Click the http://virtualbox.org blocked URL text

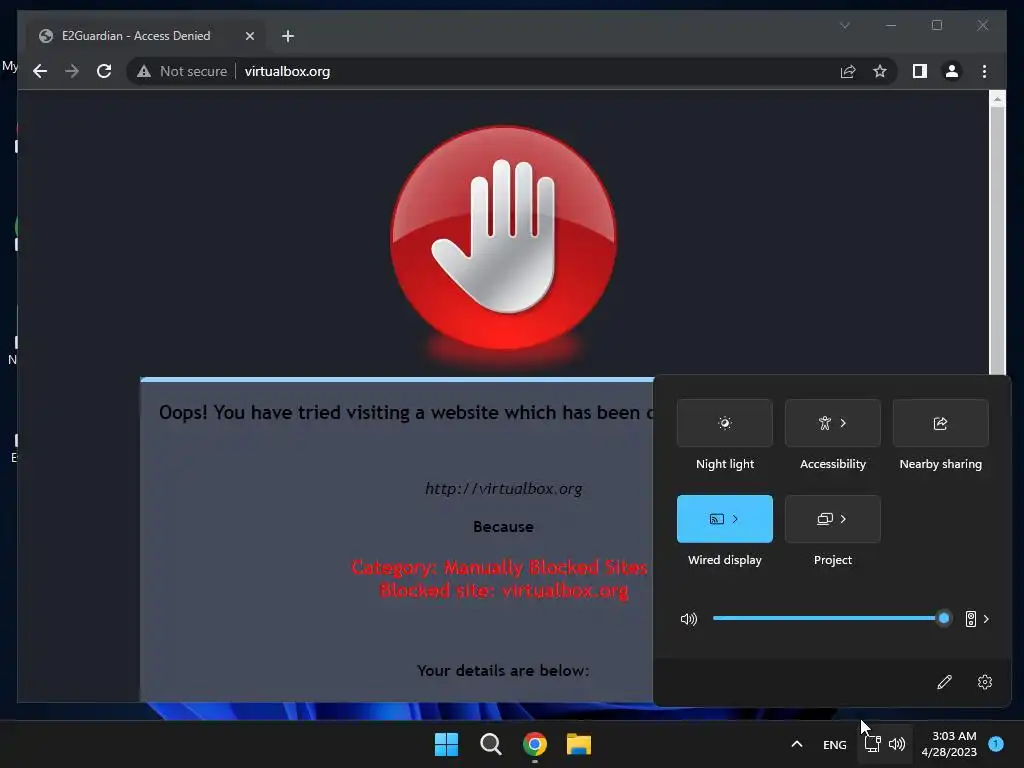click(x=504, y=488)
